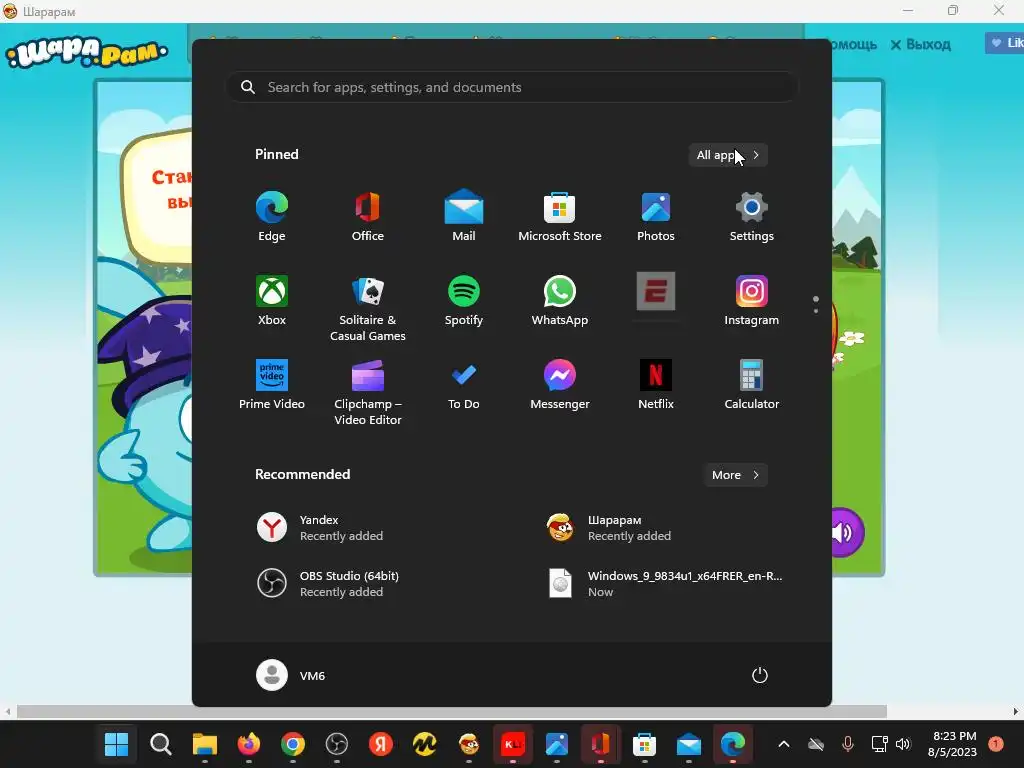
Task: Open the To Do app
Action: point(464,385)
